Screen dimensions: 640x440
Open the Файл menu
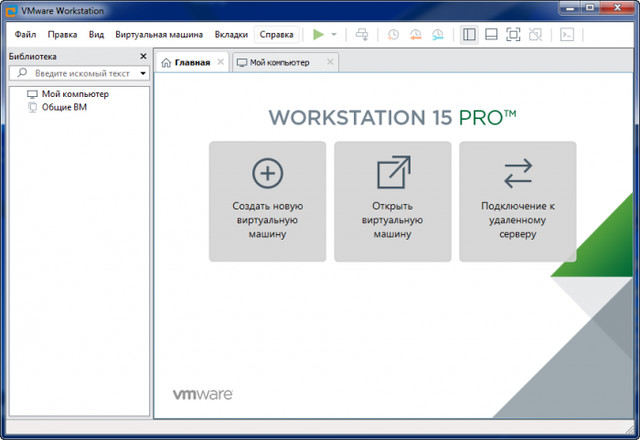[x=25, y=34]
